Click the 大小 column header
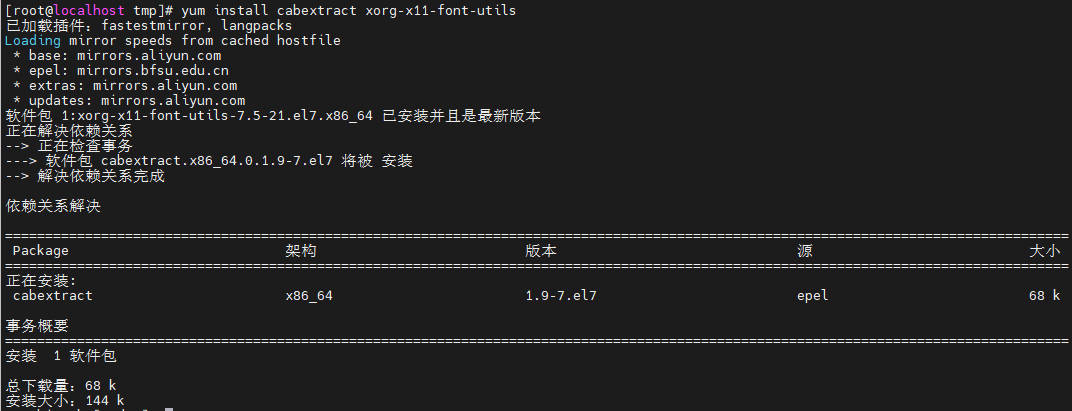 click(x=1045, y=251)
